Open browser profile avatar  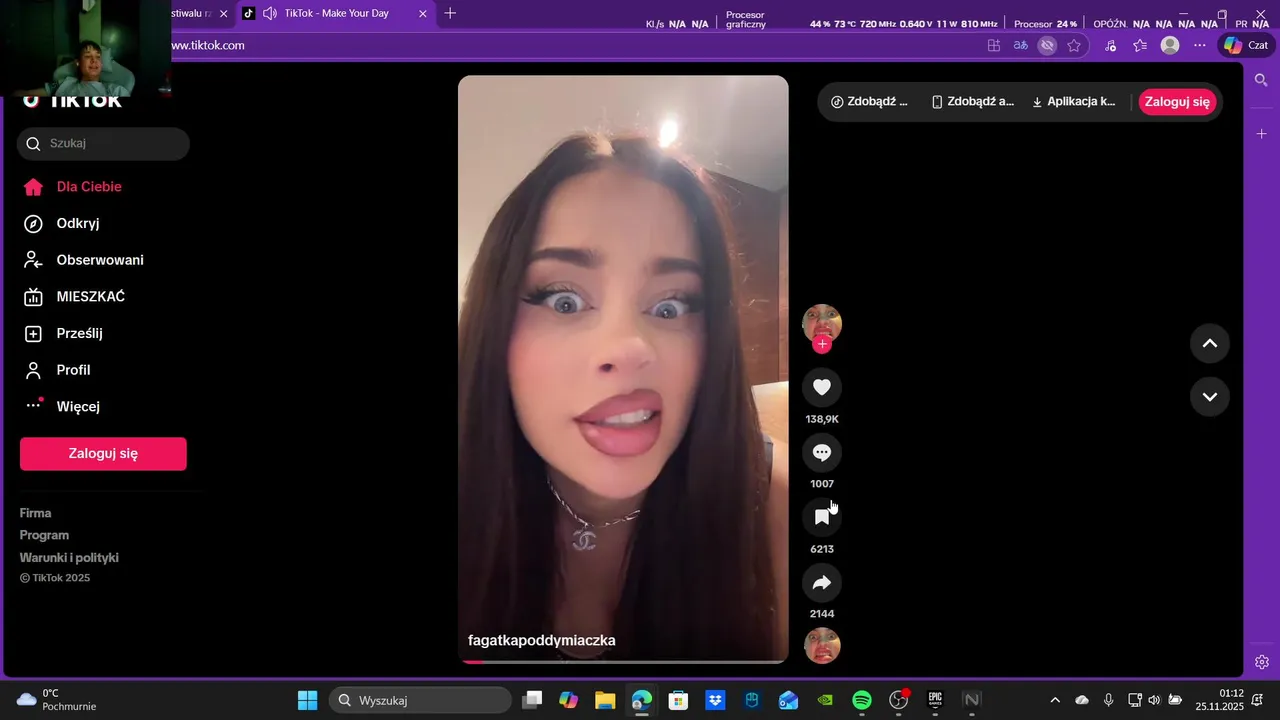1170,45
